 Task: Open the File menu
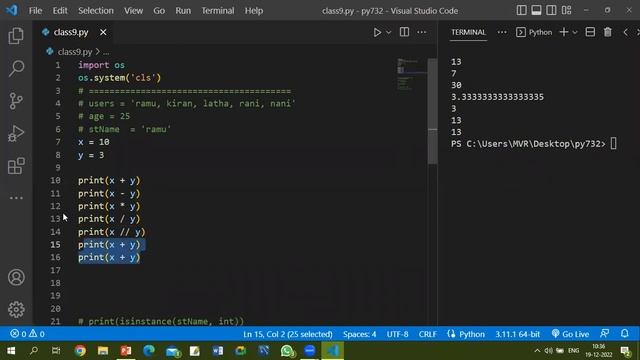click(x=36, y=11)
